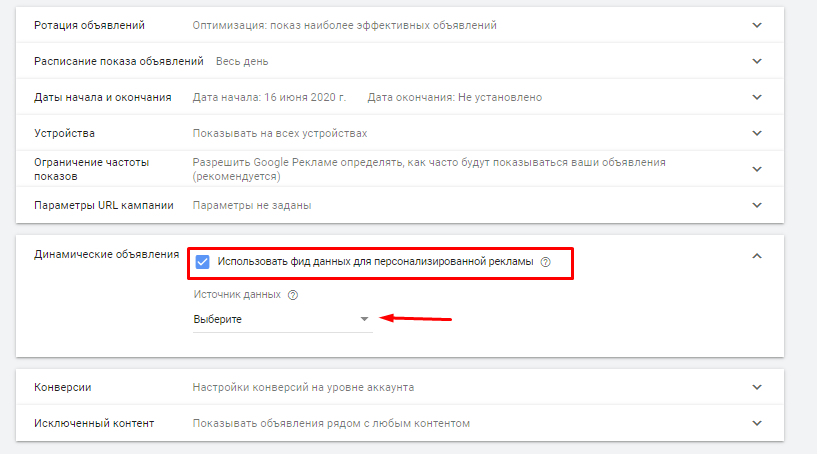Click Настройки конверсий на уровне аккаунта
Image resolution: width=817 pixels, height=454 pixels.
[x=303, y=387]
